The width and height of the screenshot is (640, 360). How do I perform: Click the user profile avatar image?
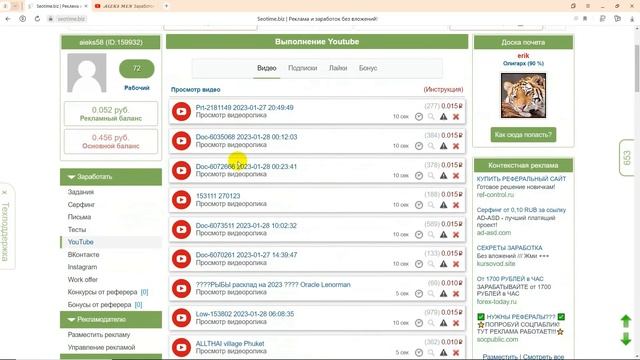point(87,73)
